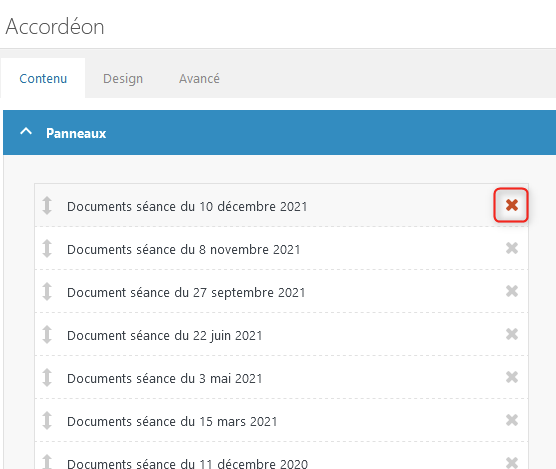
Task: Collapse the Panneaux section chevron
Action: click(x=26, y=132)
